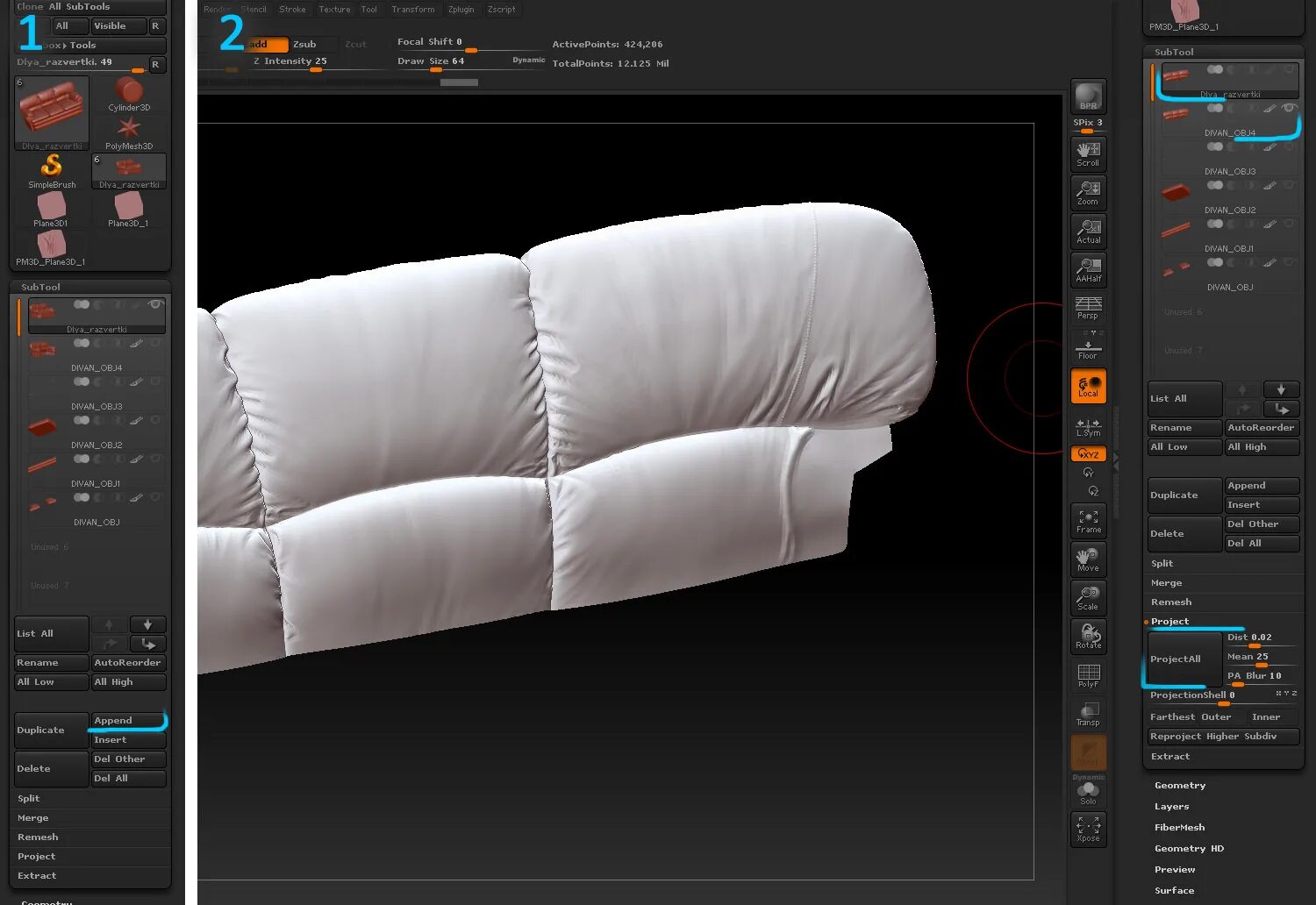Select the Scroll canvas tool
The width and height of the screenshot is (1316, 905).
1089,153
